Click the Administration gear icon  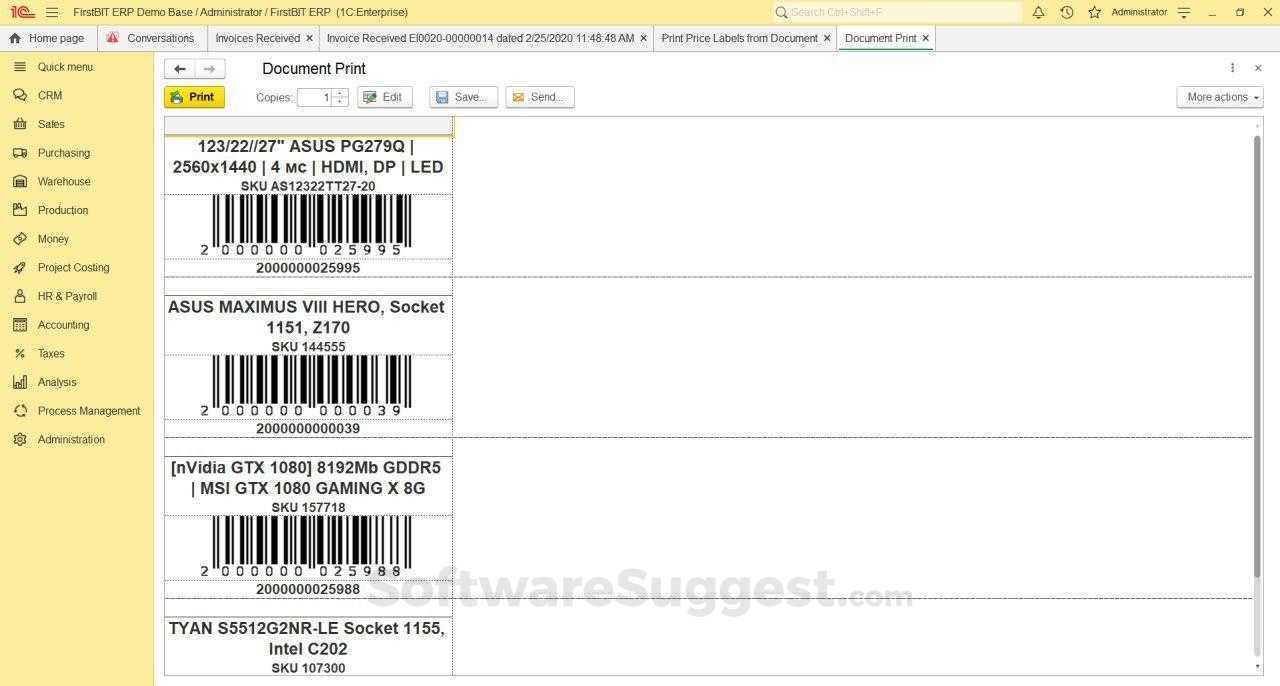tap(20, 439)
